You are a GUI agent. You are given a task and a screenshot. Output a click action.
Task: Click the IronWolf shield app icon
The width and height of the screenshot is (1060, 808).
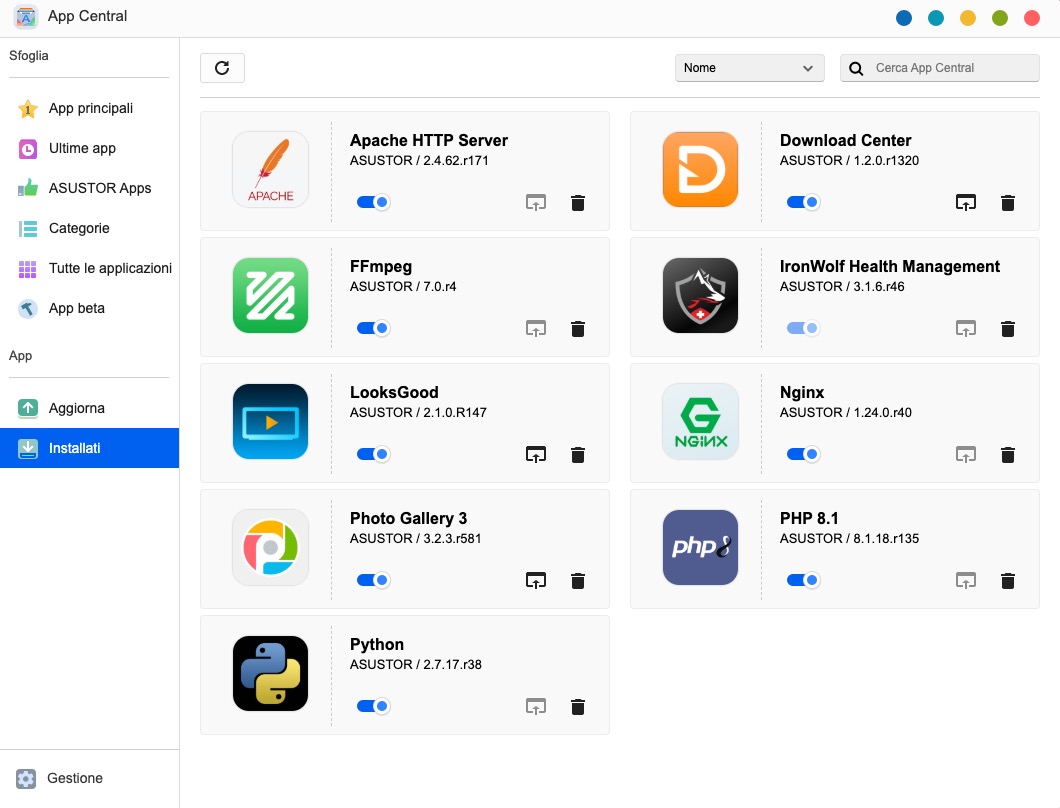click(x=700, y=295)
